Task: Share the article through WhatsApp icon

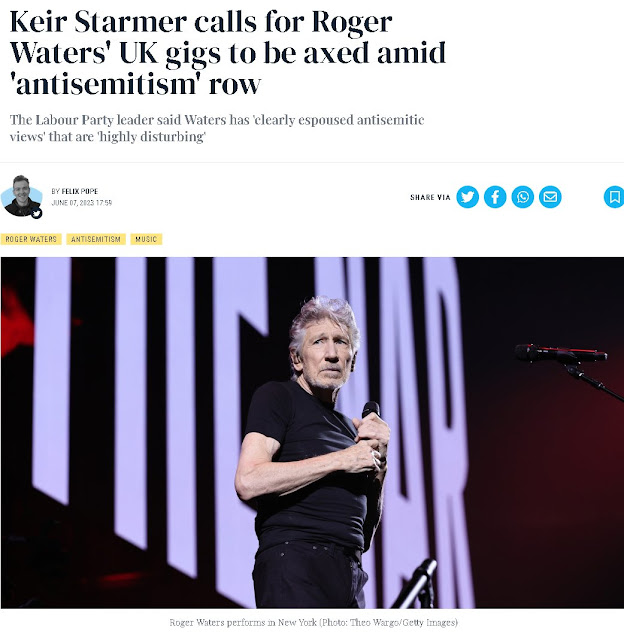Action: pos(522,197)
